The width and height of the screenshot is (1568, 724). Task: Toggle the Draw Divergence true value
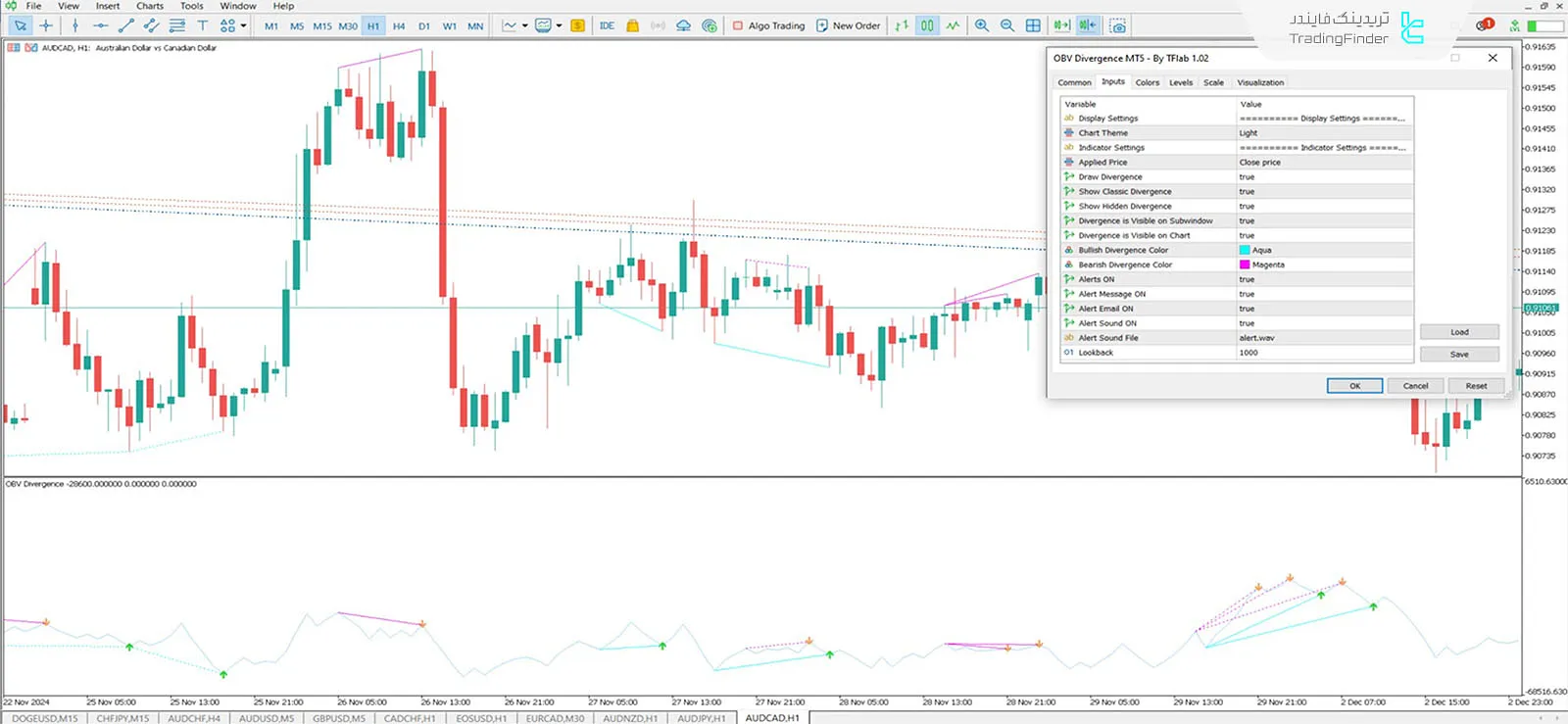tap(1323, 177)
